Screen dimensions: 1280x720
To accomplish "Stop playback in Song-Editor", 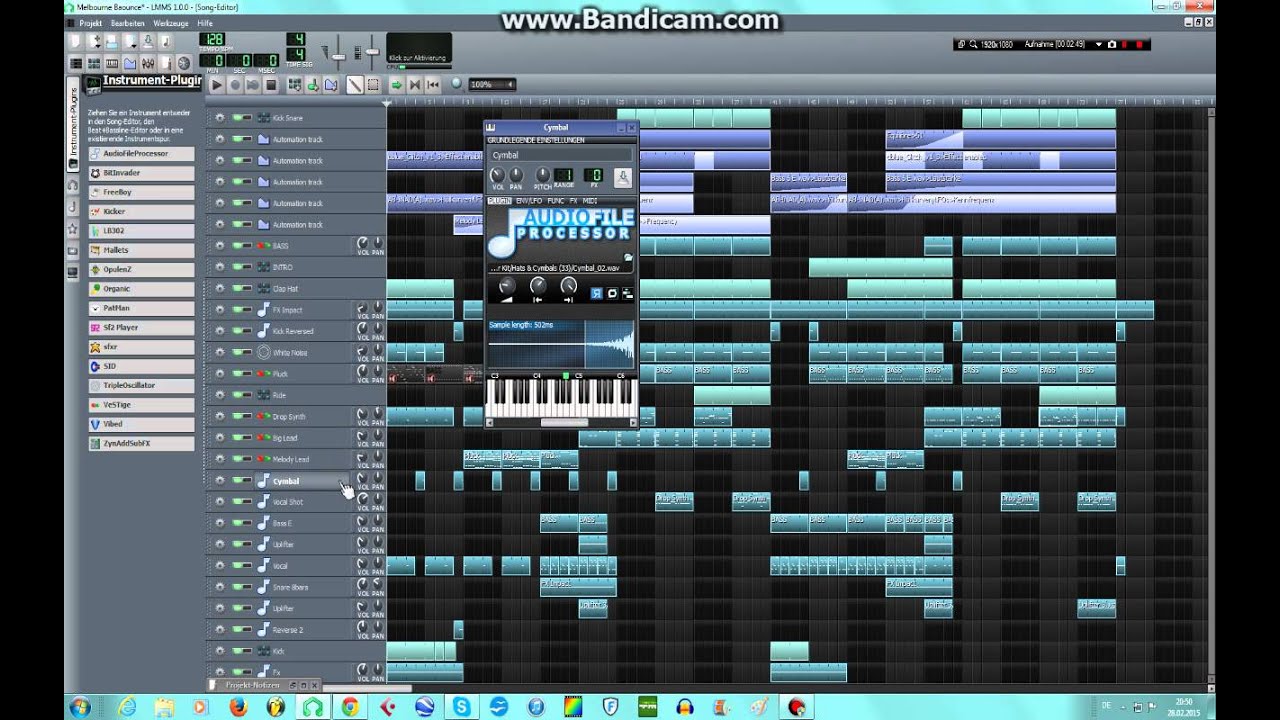I will (x=271, y=85).
